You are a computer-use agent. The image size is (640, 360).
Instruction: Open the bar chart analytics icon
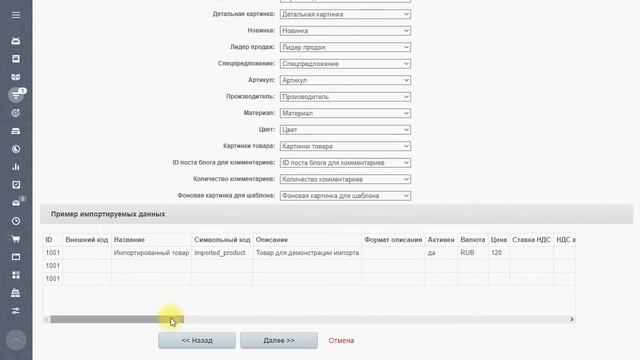(16, 167)
